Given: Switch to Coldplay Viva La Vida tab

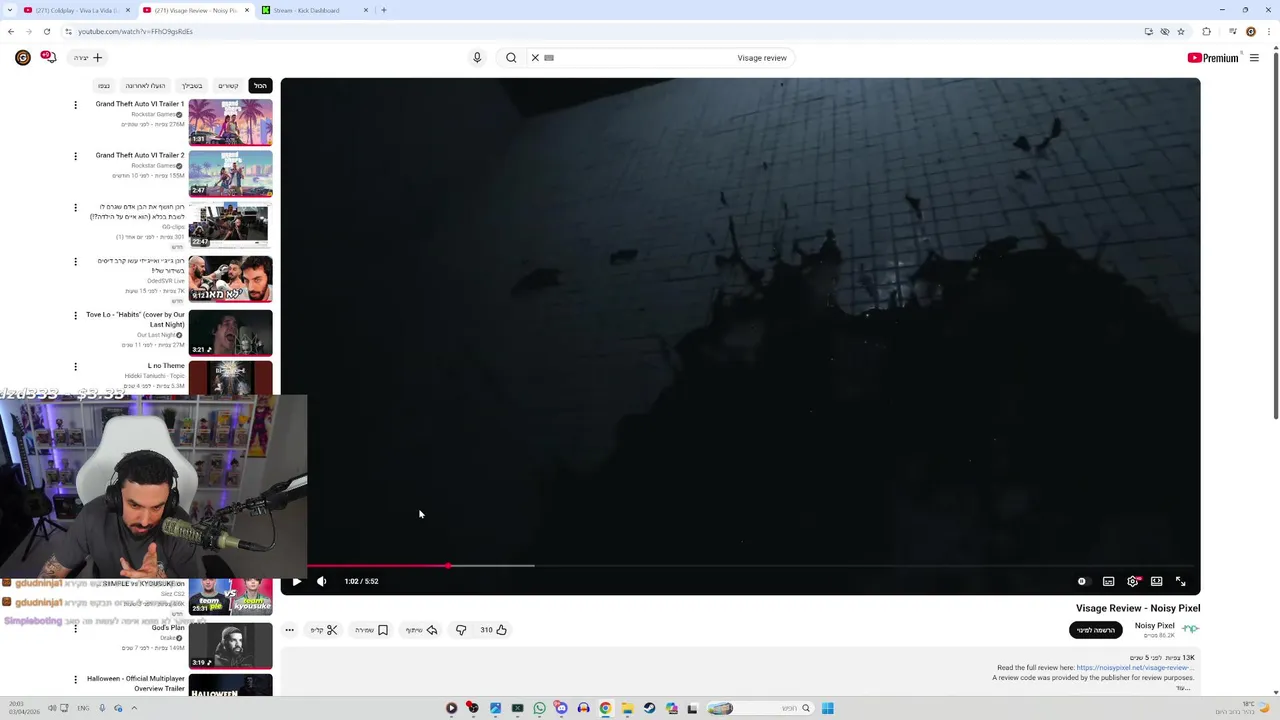Looking at the screenshot, I should click(x=75, y=10).
